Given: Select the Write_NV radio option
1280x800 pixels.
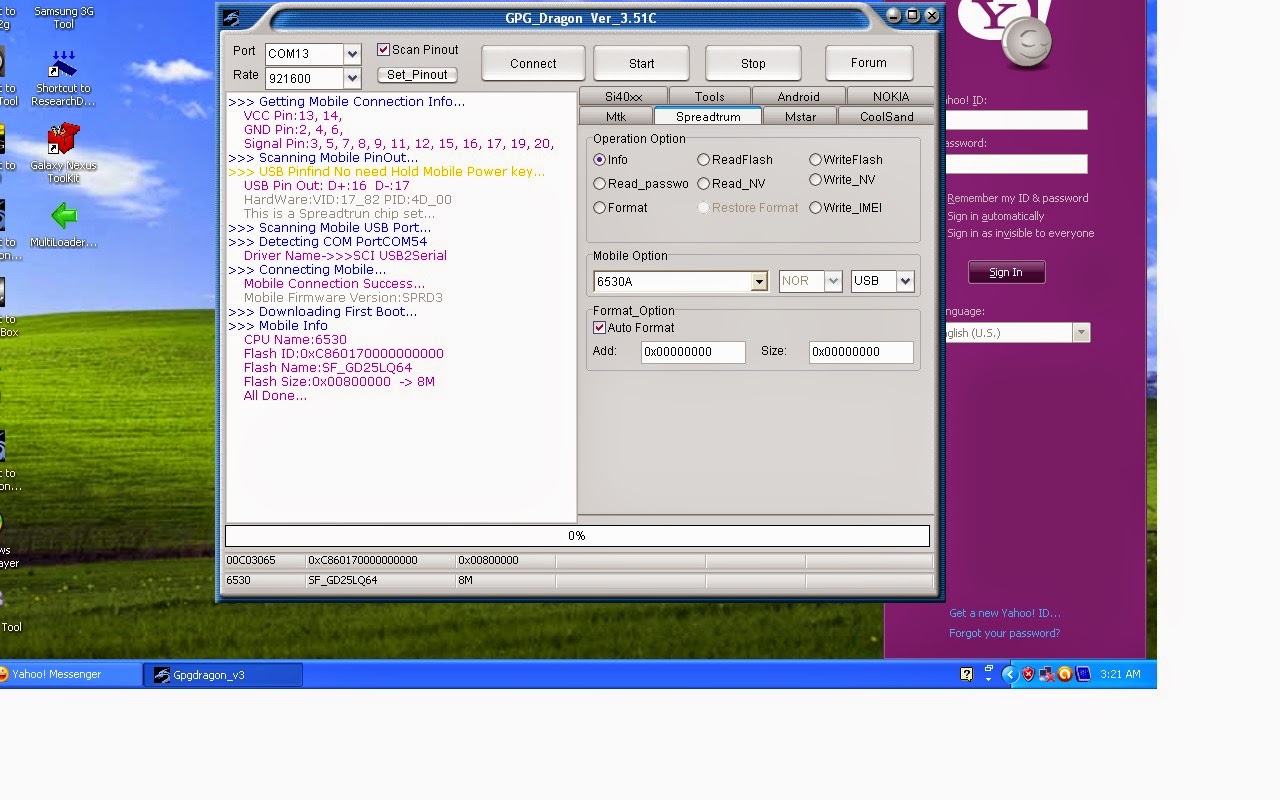Looking at the screenshot, I should (816, 180).
